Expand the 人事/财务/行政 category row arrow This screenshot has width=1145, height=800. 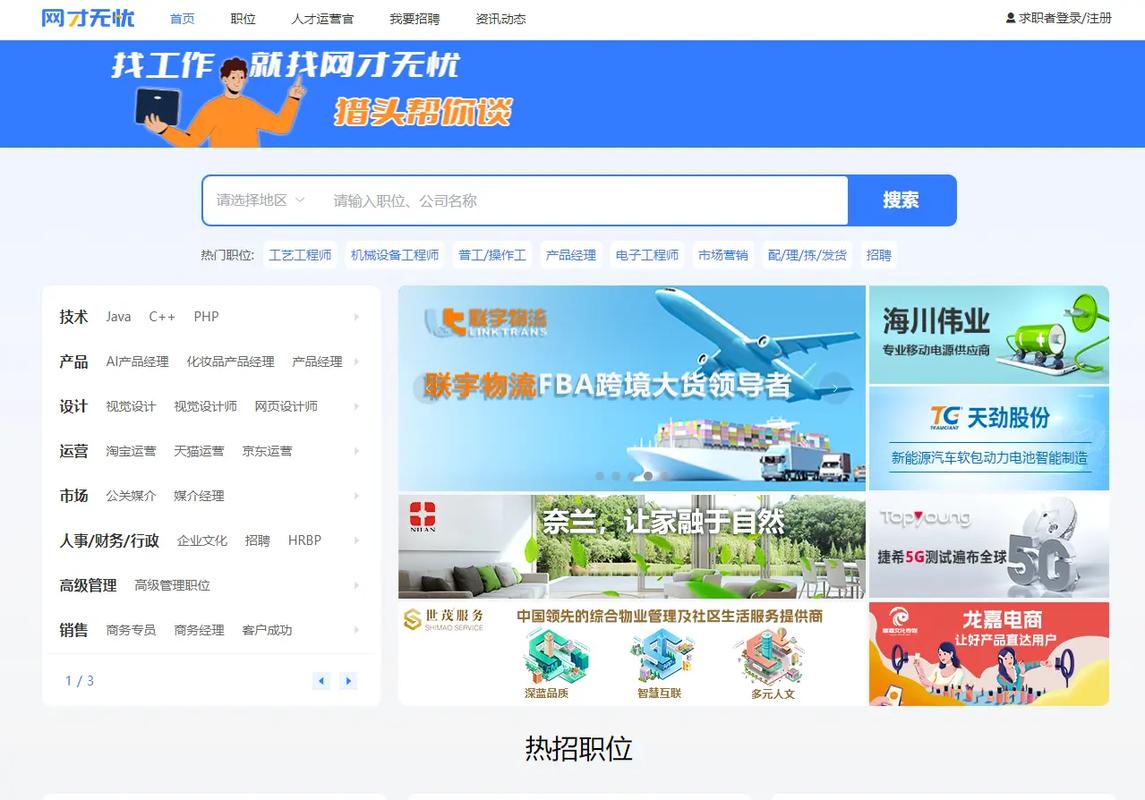pos(356,540)
